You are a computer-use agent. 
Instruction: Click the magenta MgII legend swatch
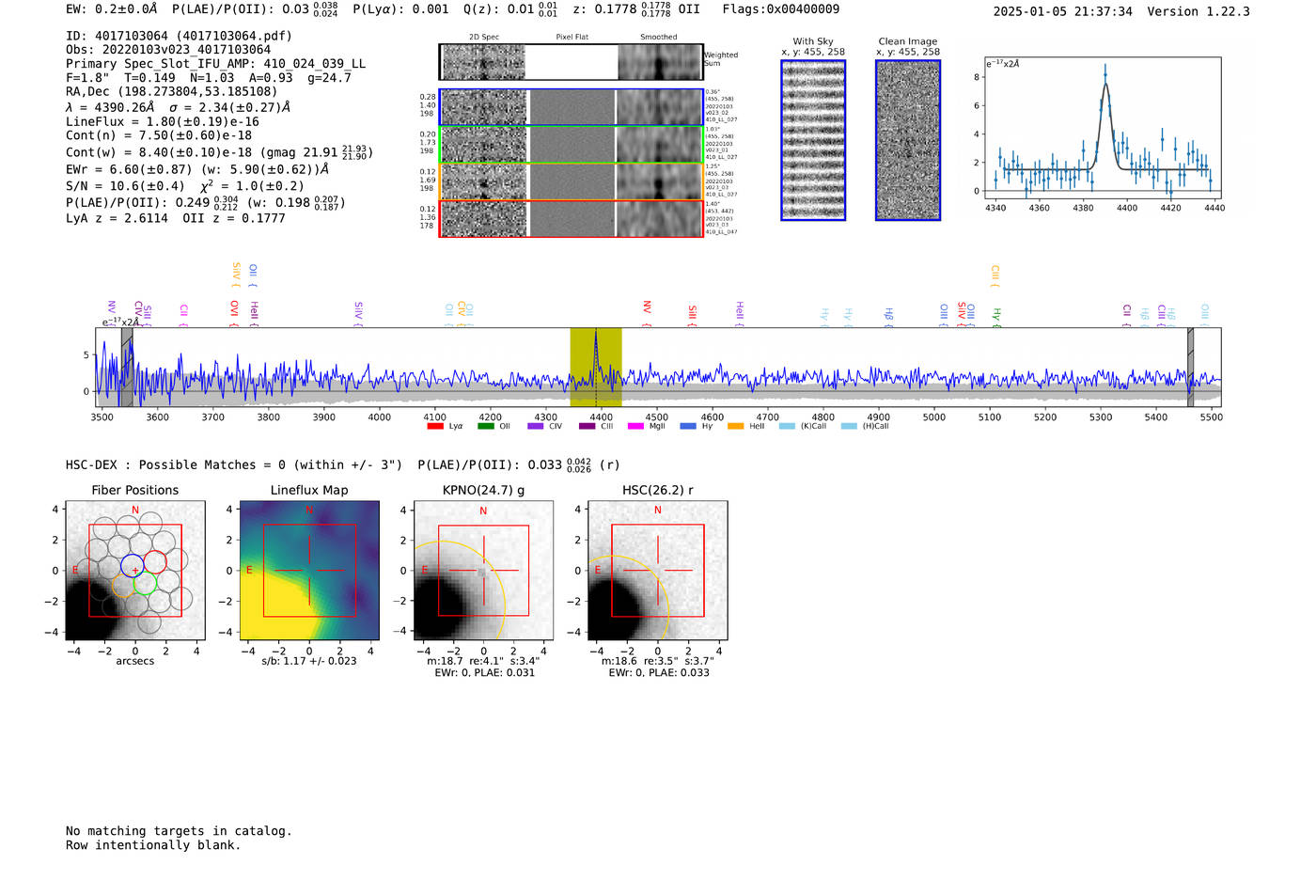[x=636, y=426]
